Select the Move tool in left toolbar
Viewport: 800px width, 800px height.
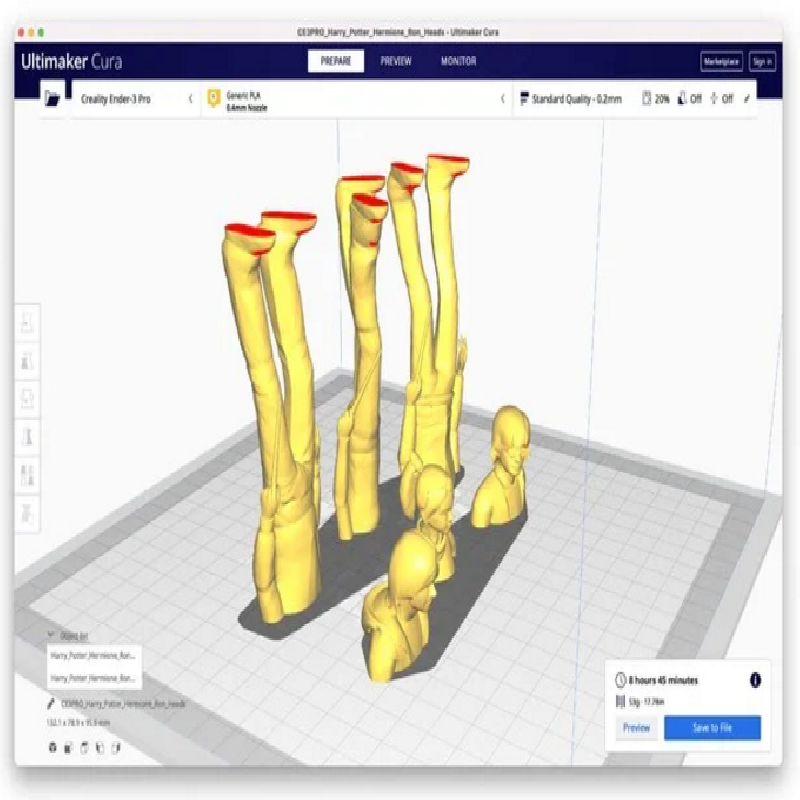(28, 322)
